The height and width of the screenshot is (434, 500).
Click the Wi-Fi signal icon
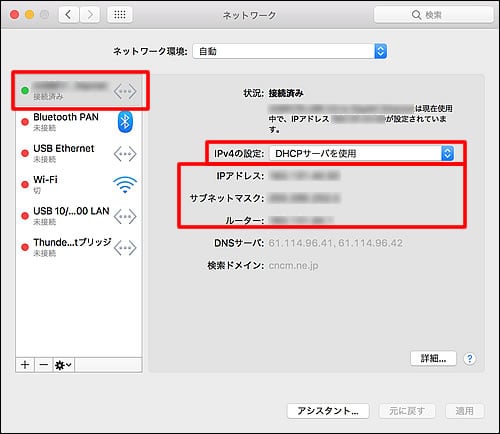click(125, 185)
